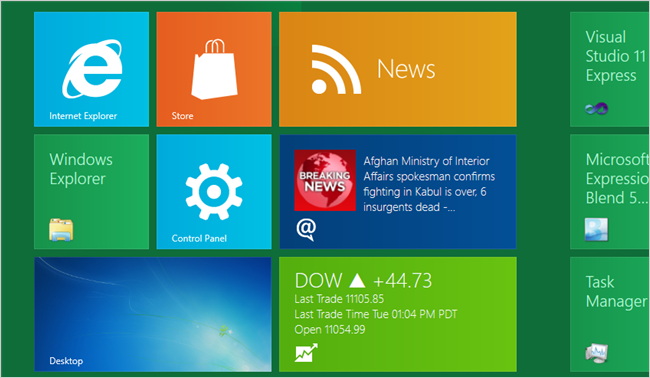Click the stock chart arrow icon
This screenshot has width=650, height=378.
pyautogui.click(x=306, y=352)
